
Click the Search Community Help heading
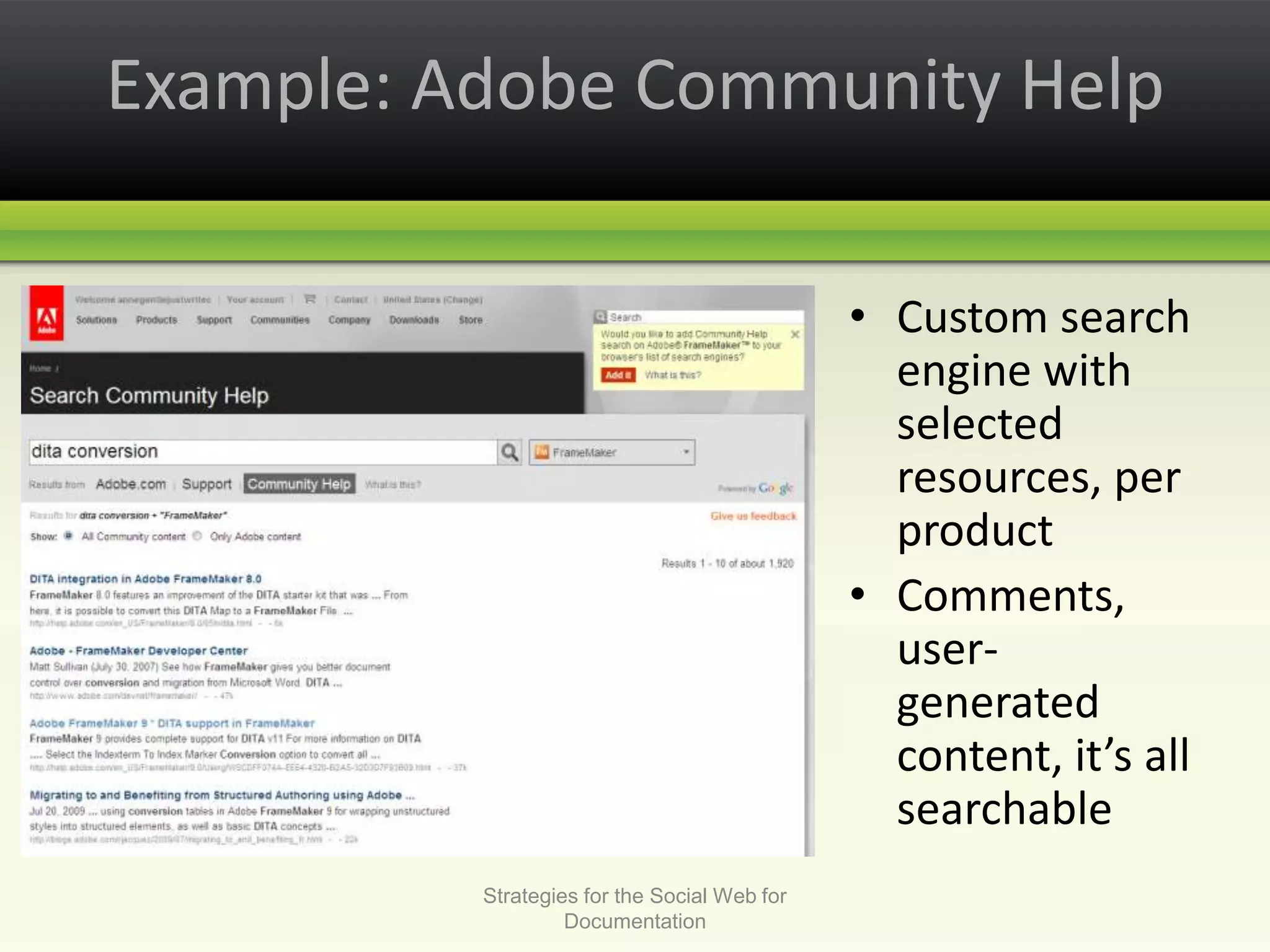(149, 395)
